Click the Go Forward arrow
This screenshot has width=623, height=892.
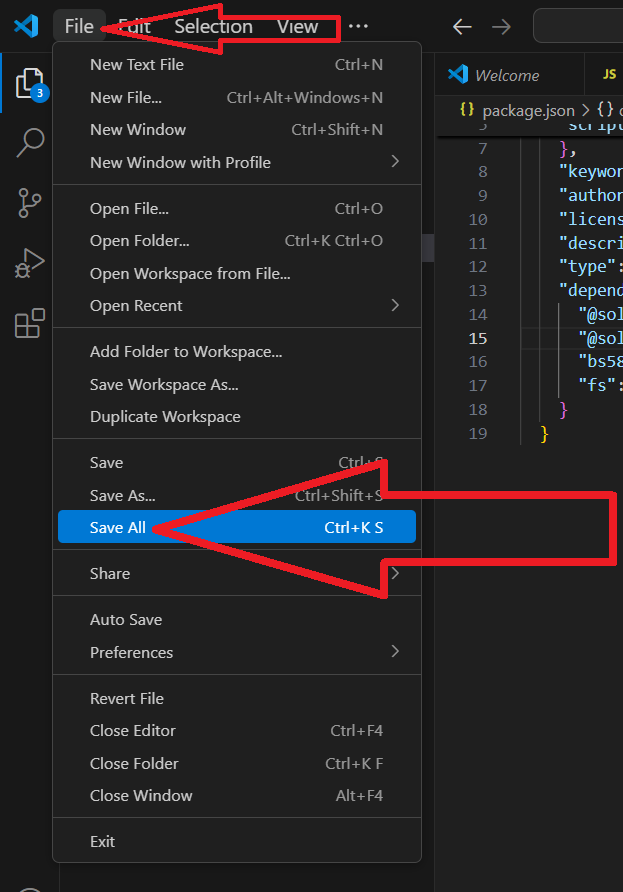[501, 27]
